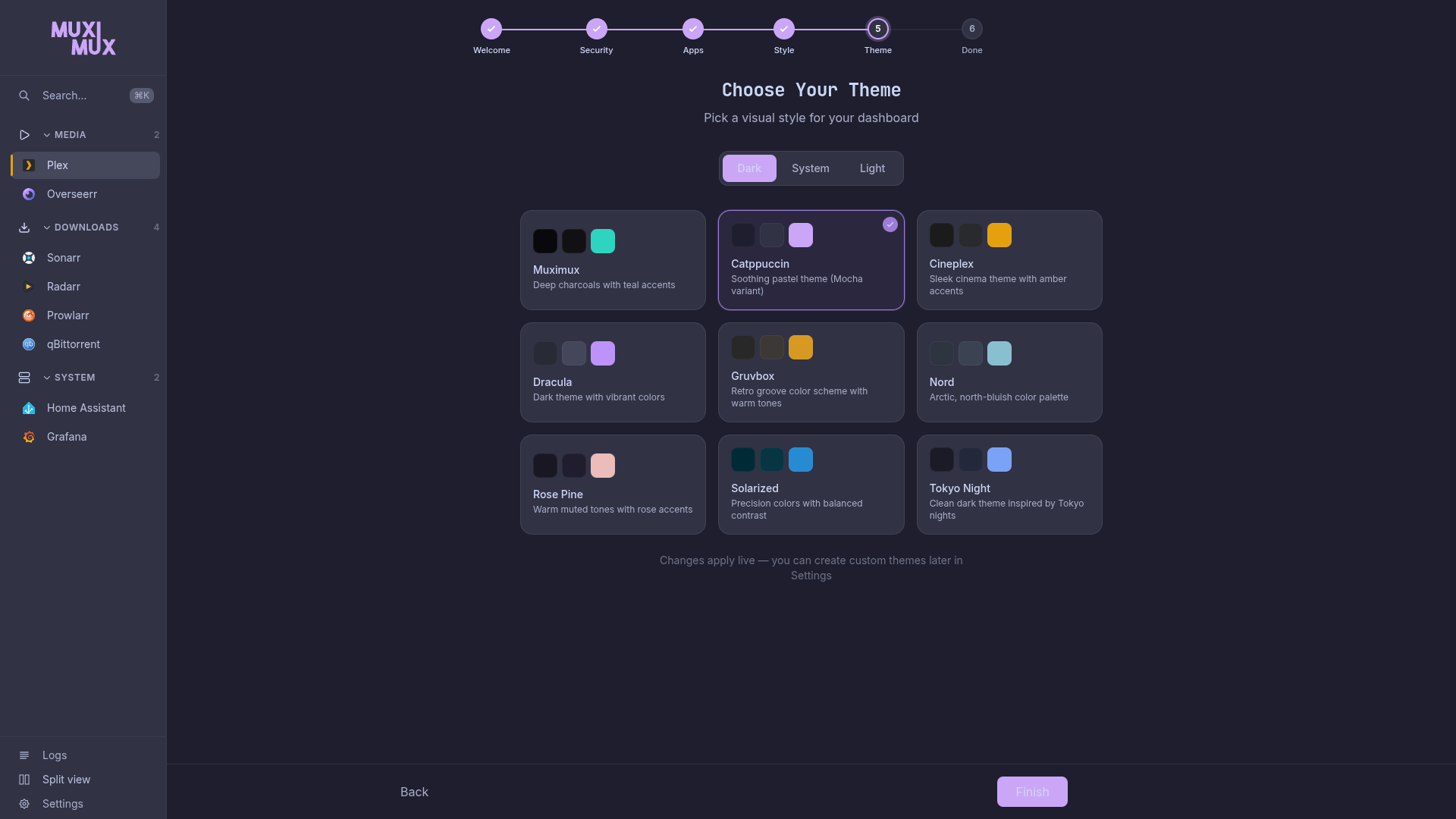Click the Back button
This screenshot has width=1456, height=819.
[x=414, y=792]
